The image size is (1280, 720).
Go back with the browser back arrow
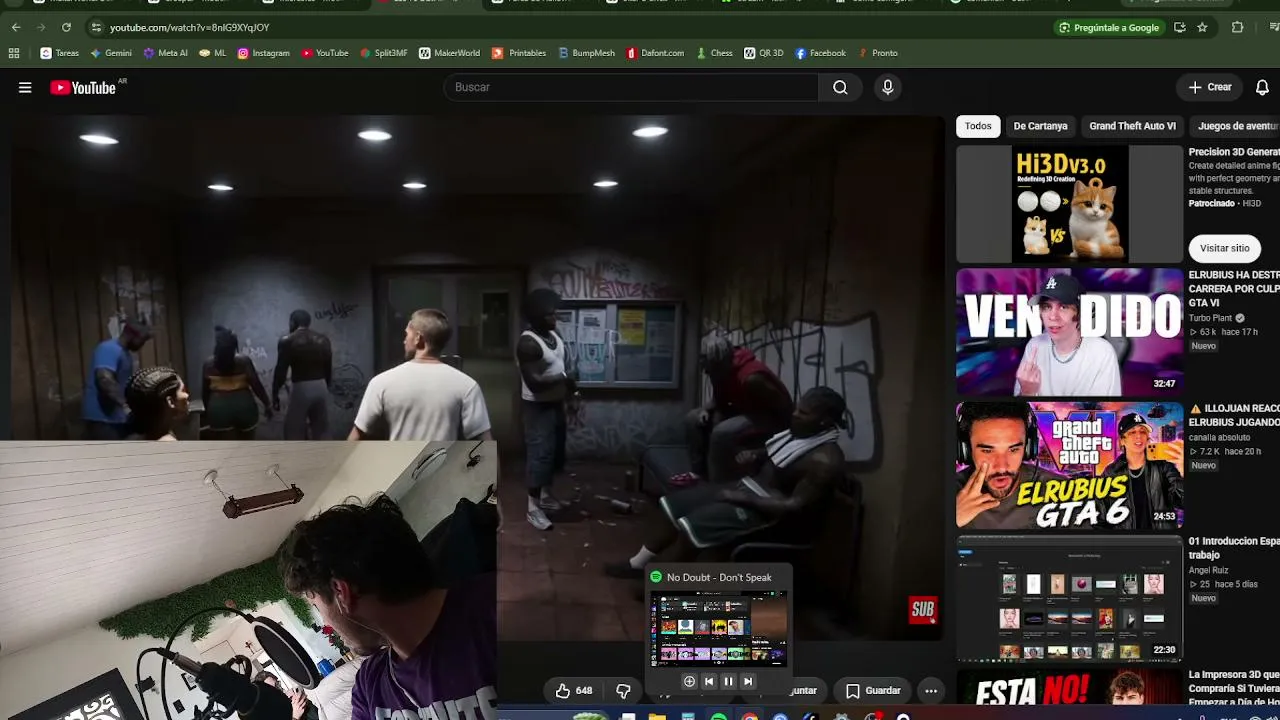[x=15, y=27]
